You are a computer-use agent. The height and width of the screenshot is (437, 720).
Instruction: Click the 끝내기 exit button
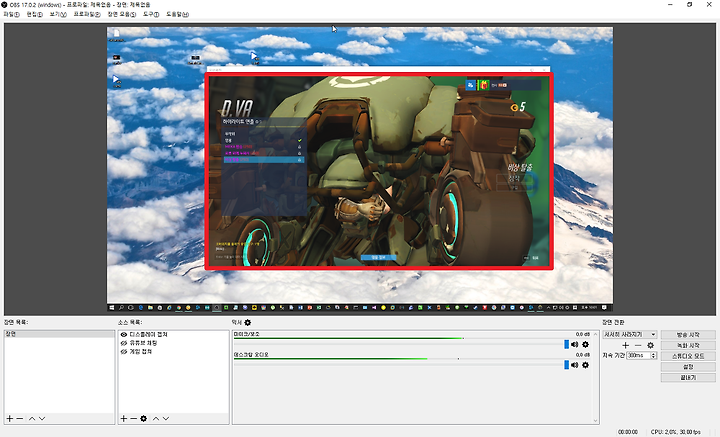688,377
